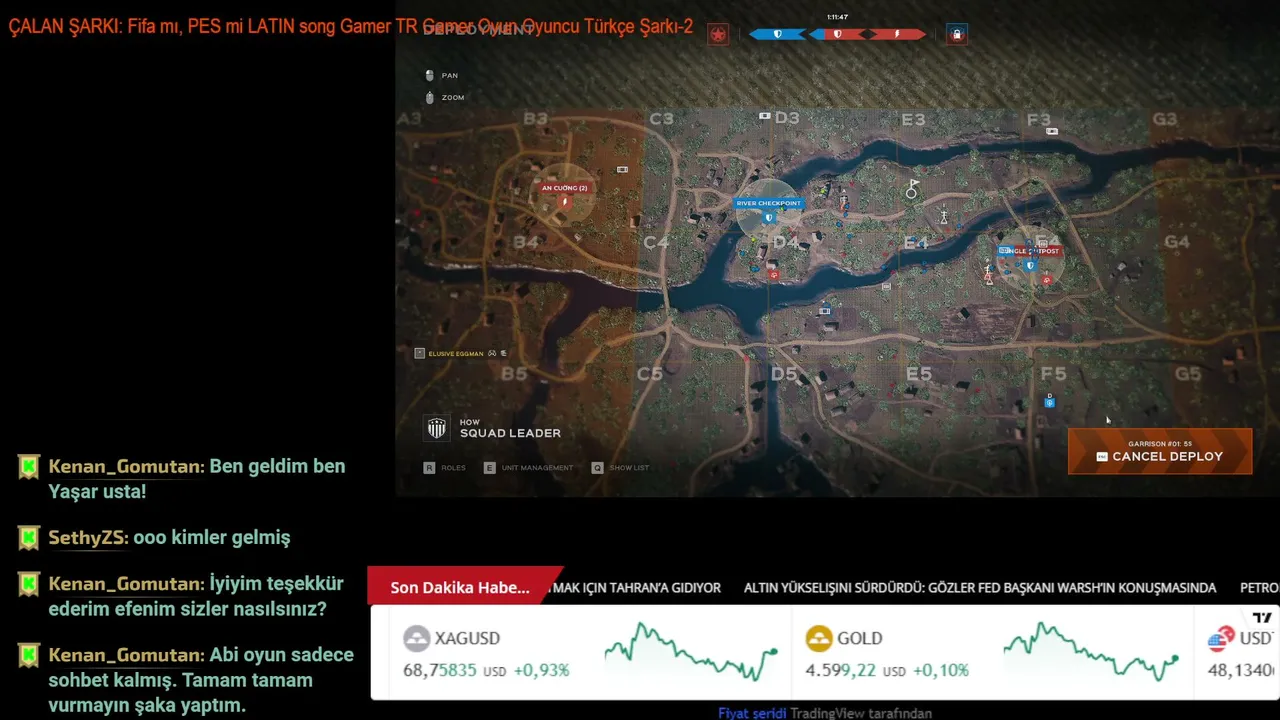The width and height of the screenshot is (1280, 720).
Task: Open the Fiyat şeridi link
Action: coord(752,713)
